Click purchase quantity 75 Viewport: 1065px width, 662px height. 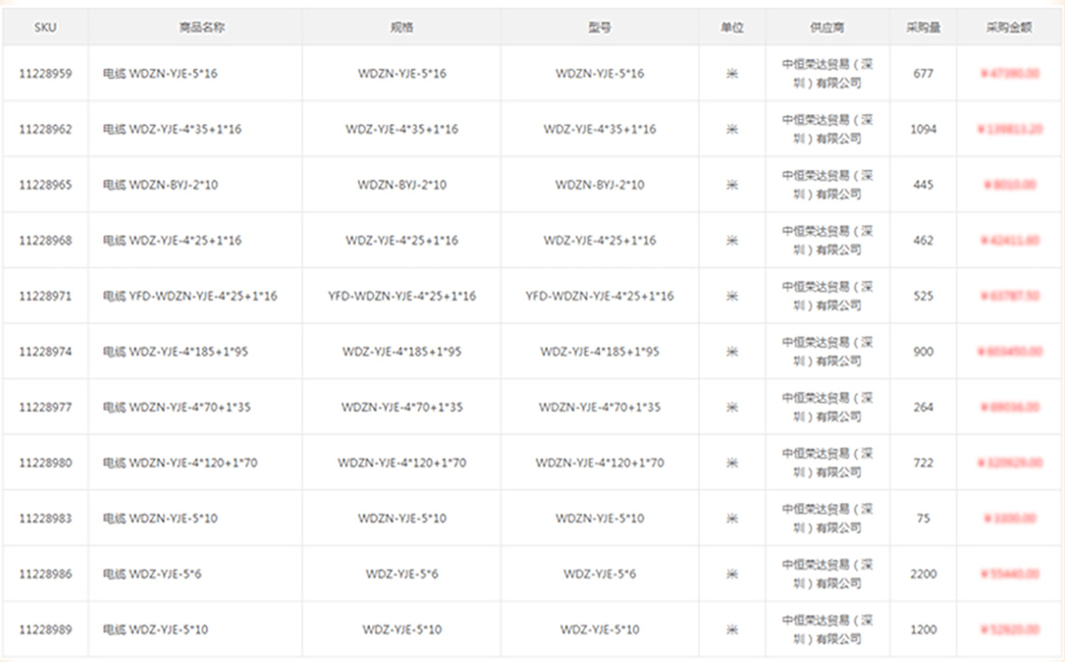click(923, 518)
